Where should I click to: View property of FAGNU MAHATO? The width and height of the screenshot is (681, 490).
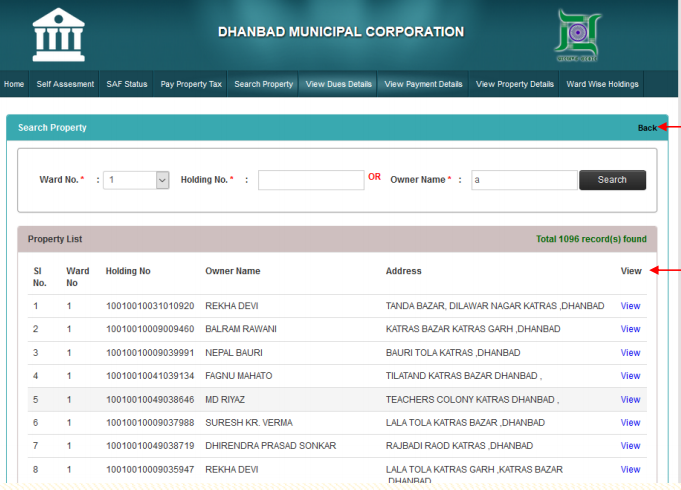pos(630,376)
